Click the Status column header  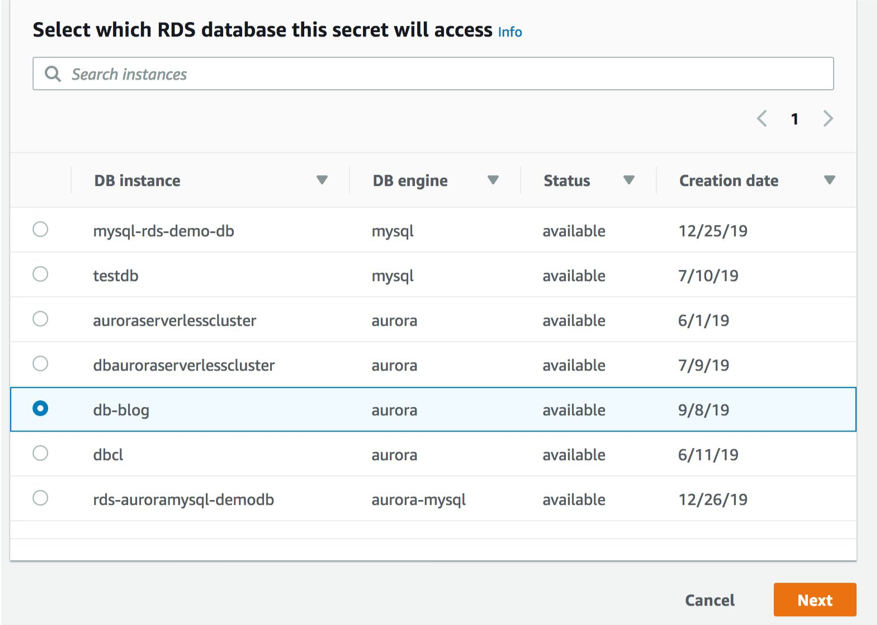[567, 180]
